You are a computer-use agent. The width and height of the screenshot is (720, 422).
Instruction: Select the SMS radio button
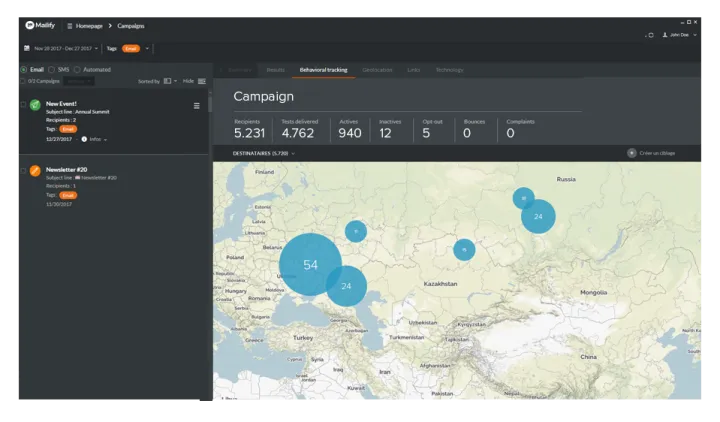[50, 70]
